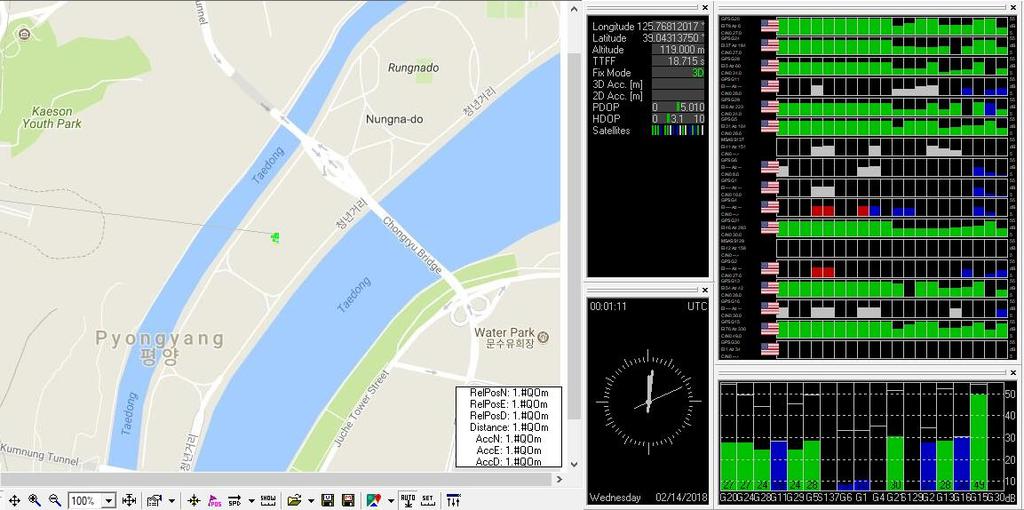Click the Altitude value 119.000 m
The height and width of the screenshot is (510, 1024).
point(679,50)
